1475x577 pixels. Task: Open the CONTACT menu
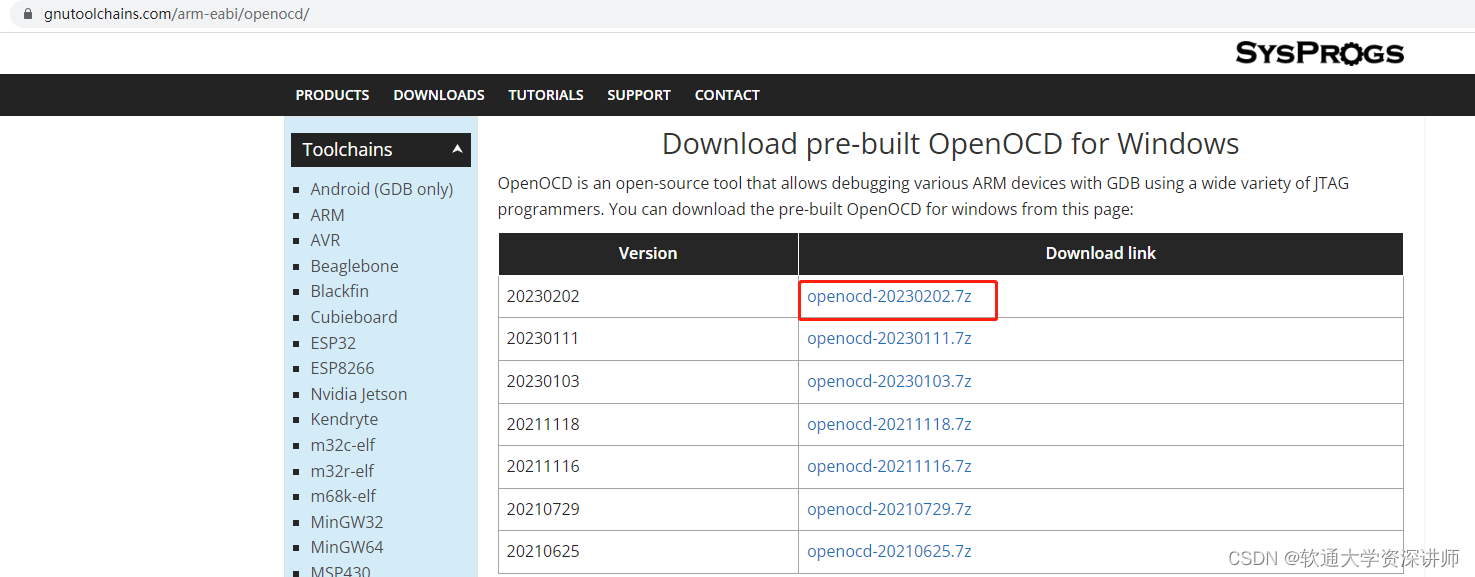coord(727,95)
